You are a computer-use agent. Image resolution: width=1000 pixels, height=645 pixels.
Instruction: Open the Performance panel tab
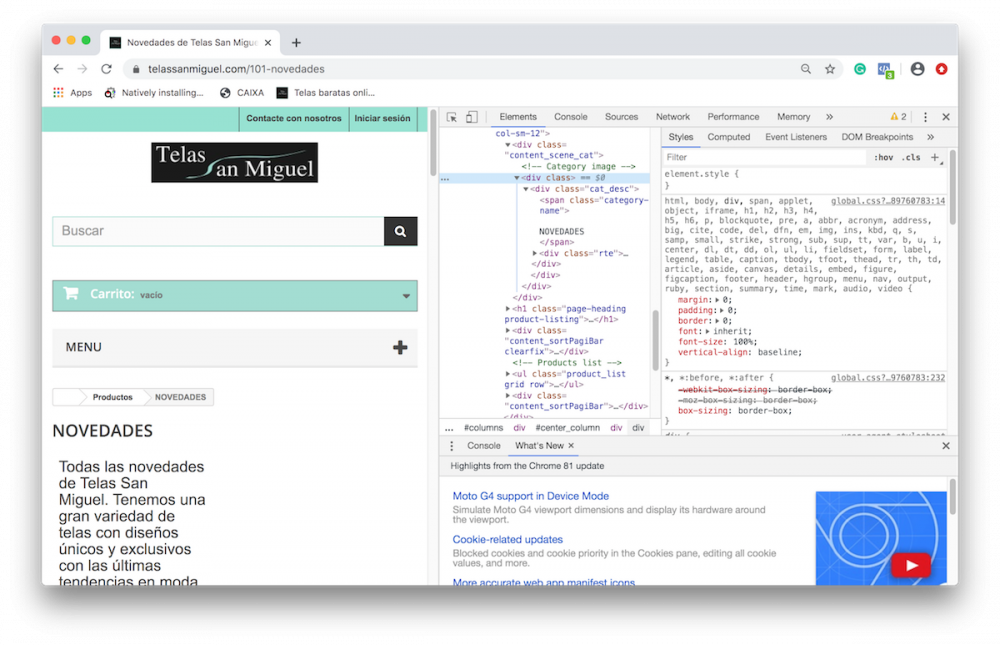(x=733, y=117)
